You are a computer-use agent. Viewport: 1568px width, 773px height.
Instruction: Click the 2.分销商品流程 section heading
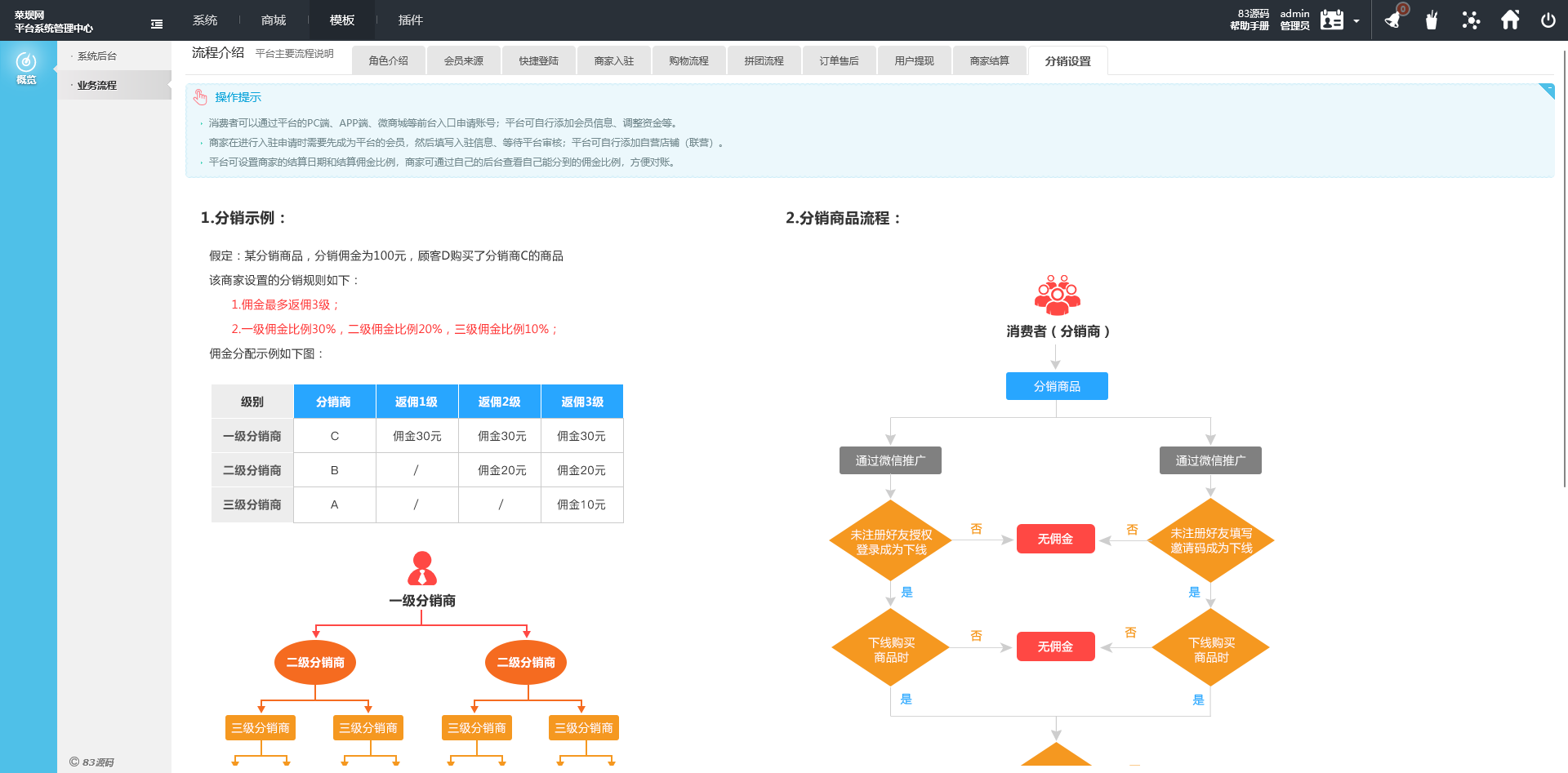pyautogui.click(x=843, y=218)
